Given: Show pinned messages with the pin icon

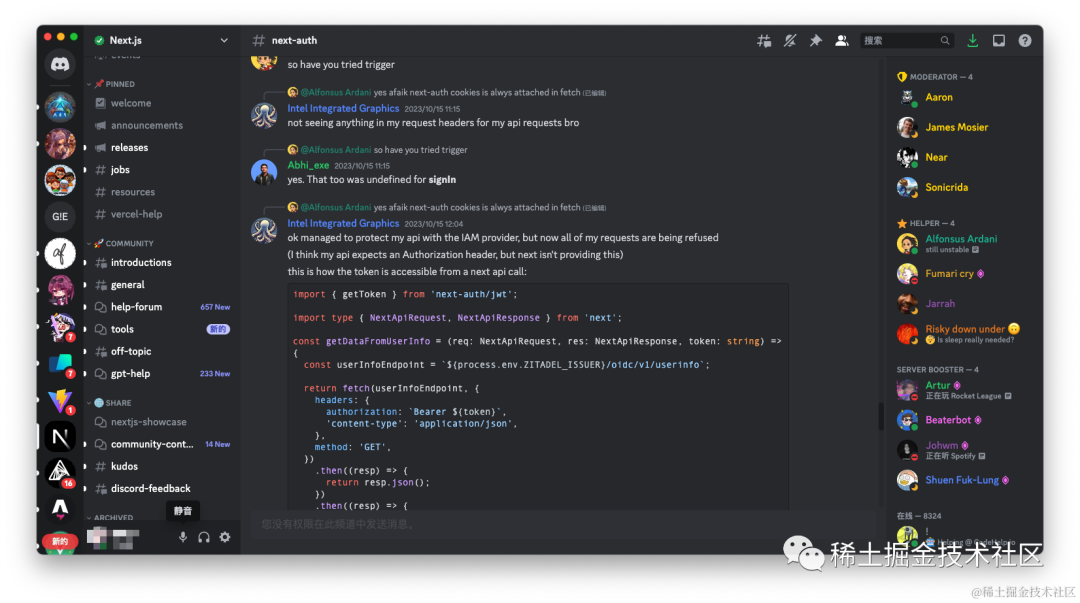Looking at the screenshot, I should click(816, 41).
